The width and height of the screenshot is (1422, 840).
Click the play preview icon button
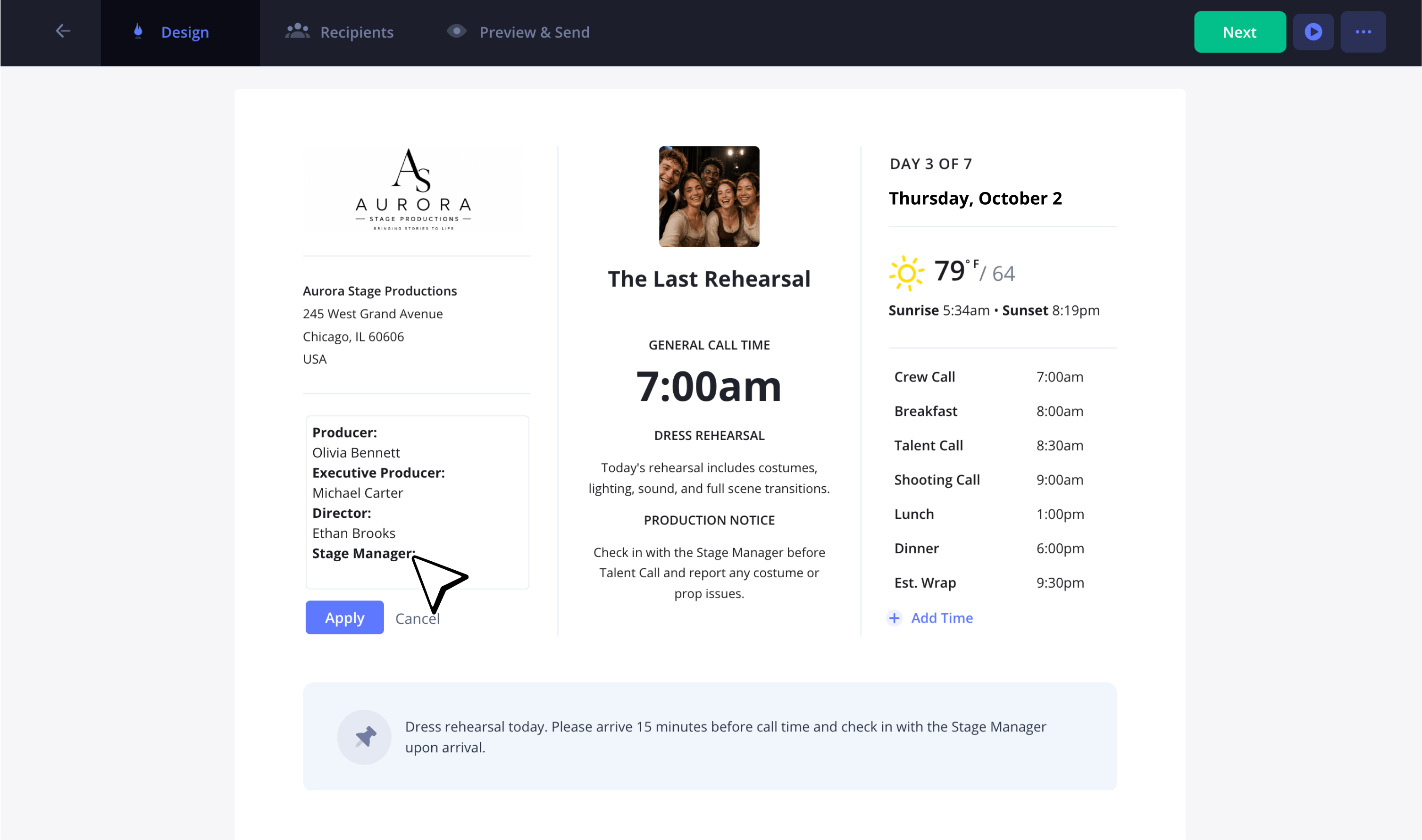[x=1313, y=32]
